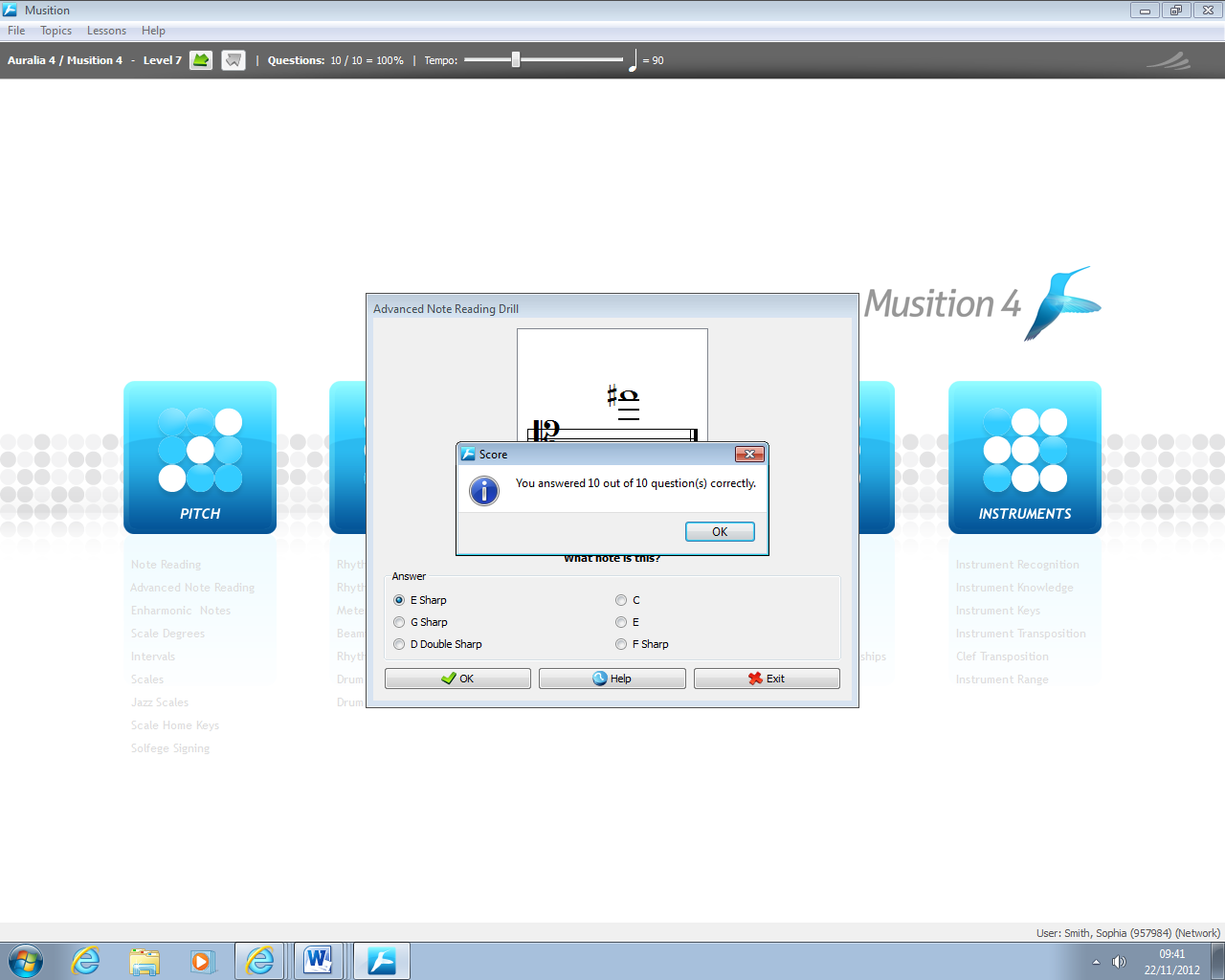Select the F Sharp answer

642,644
